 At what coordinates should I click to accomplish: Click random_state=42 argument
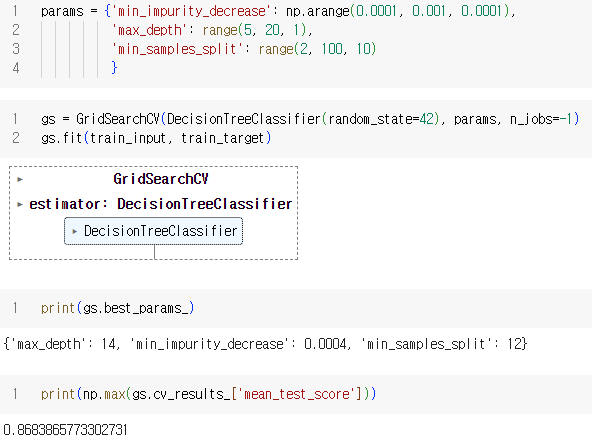(x=381, y=119)
